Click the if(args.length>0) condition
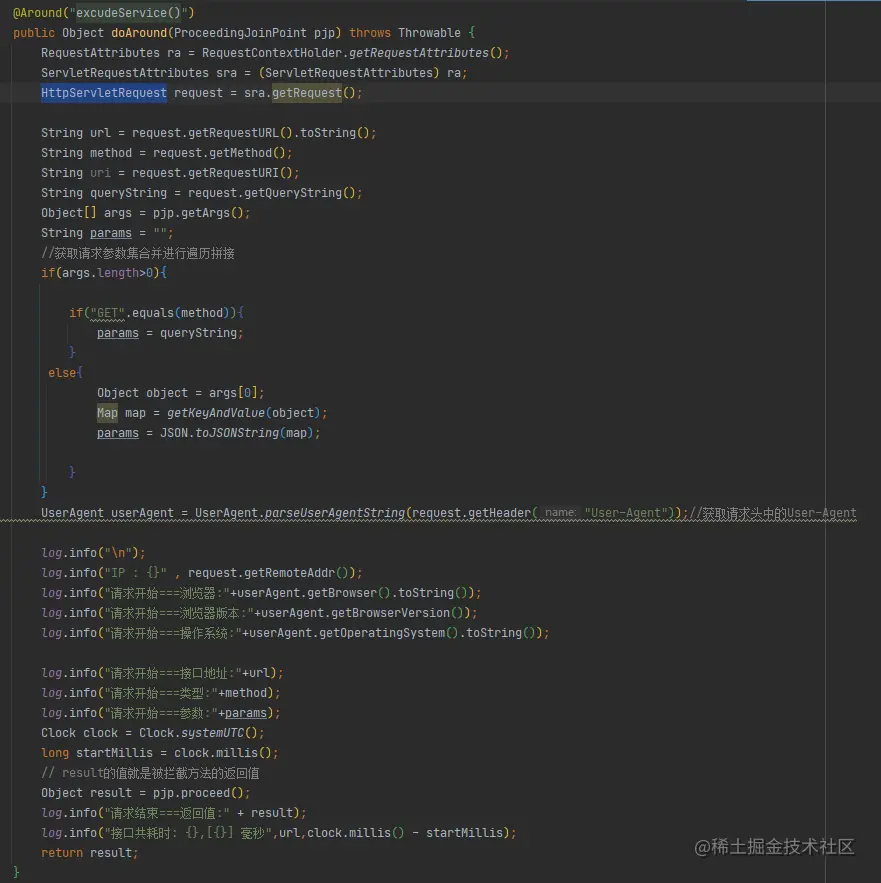The height and width of the screenshot is (883, 881). pyautogui.click(x=104, y=273)
